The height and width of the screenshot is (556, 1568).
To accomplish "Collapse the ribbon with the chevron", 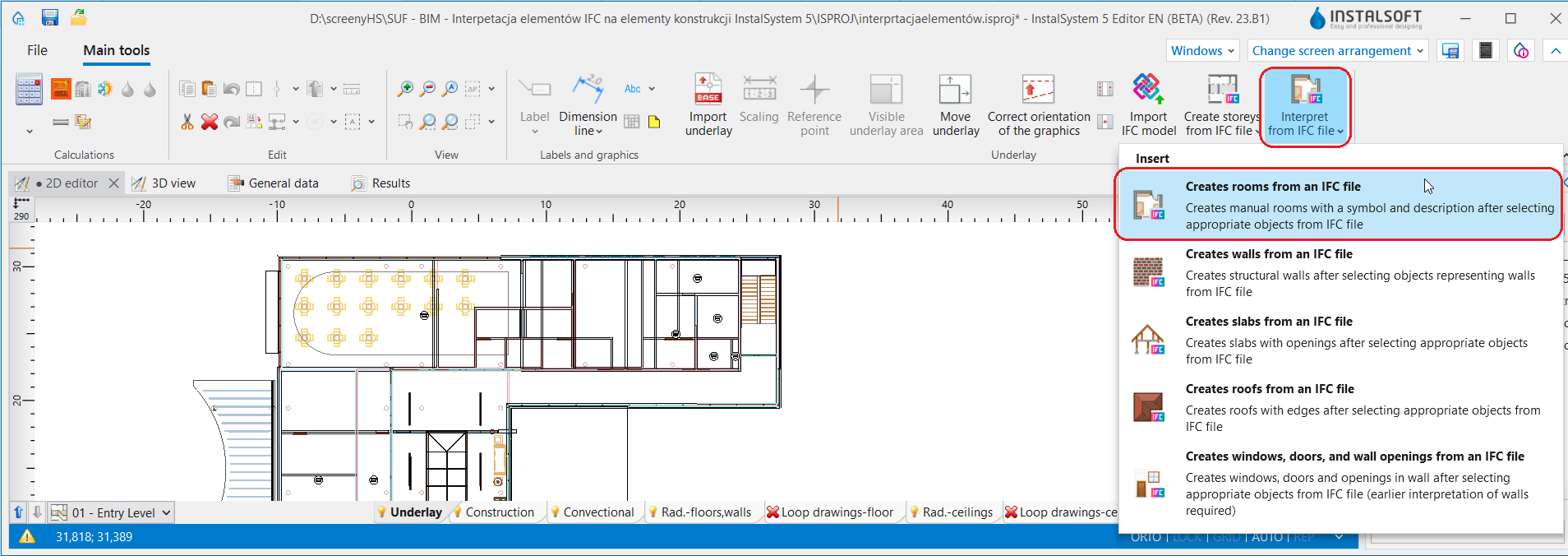I will 1555,50.
